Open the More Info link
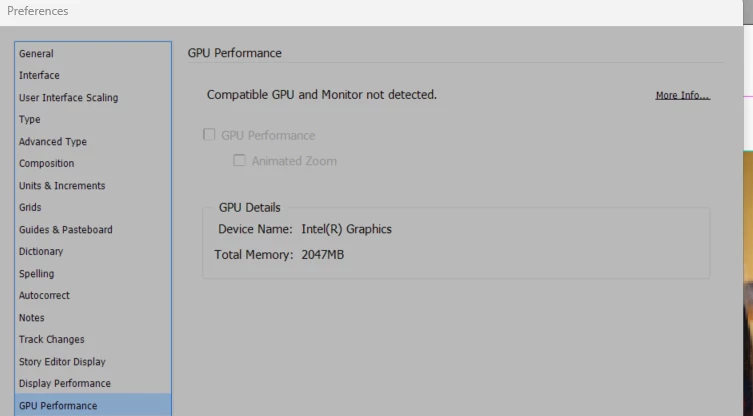Image resolution: width=753 pixels, height=416 pixels. click(x=682, y=95)
